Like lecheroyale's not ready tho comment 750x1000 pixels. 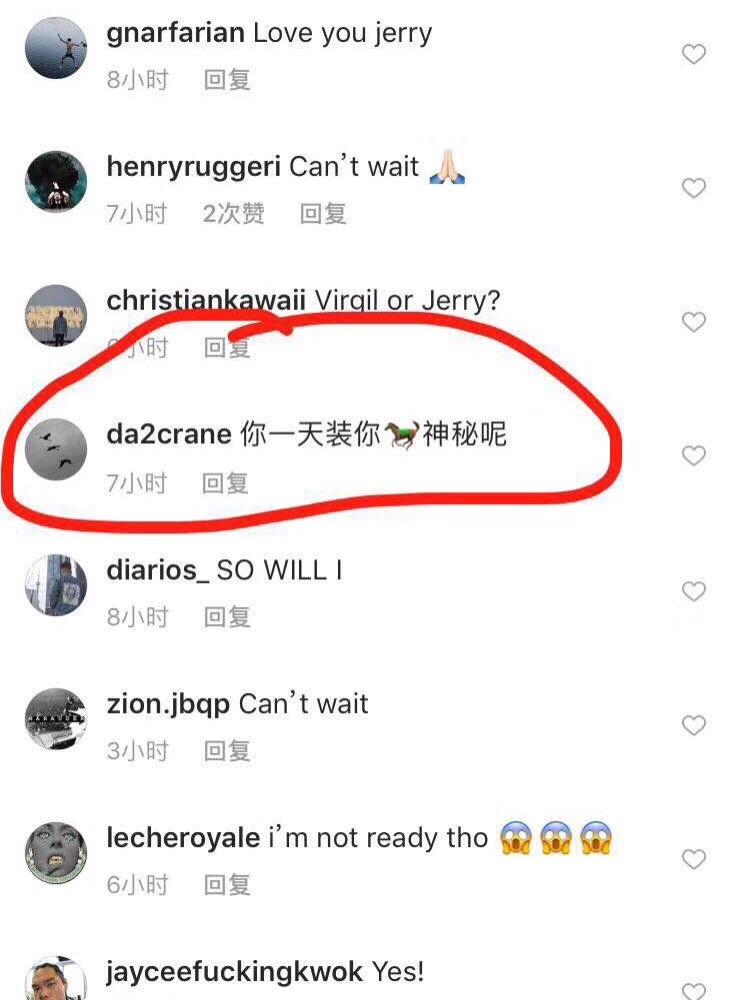pos(693,859)
